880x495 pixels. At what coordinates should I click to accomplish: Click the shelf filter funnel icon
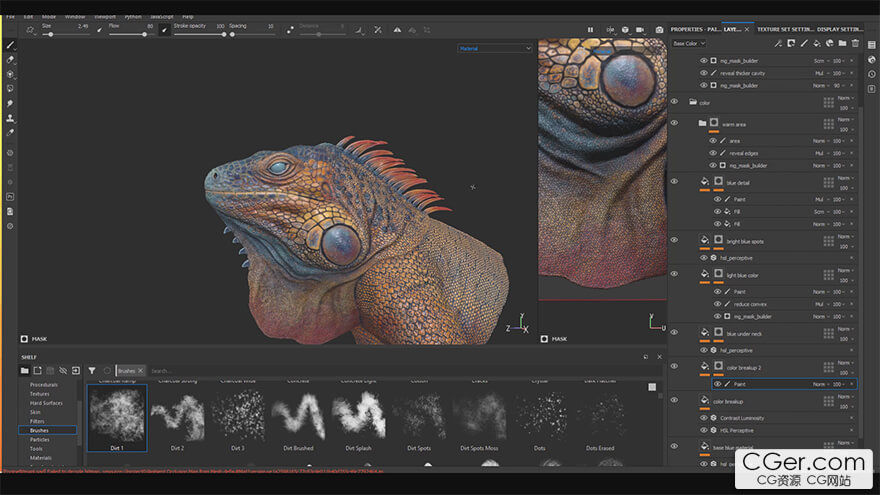92,370
